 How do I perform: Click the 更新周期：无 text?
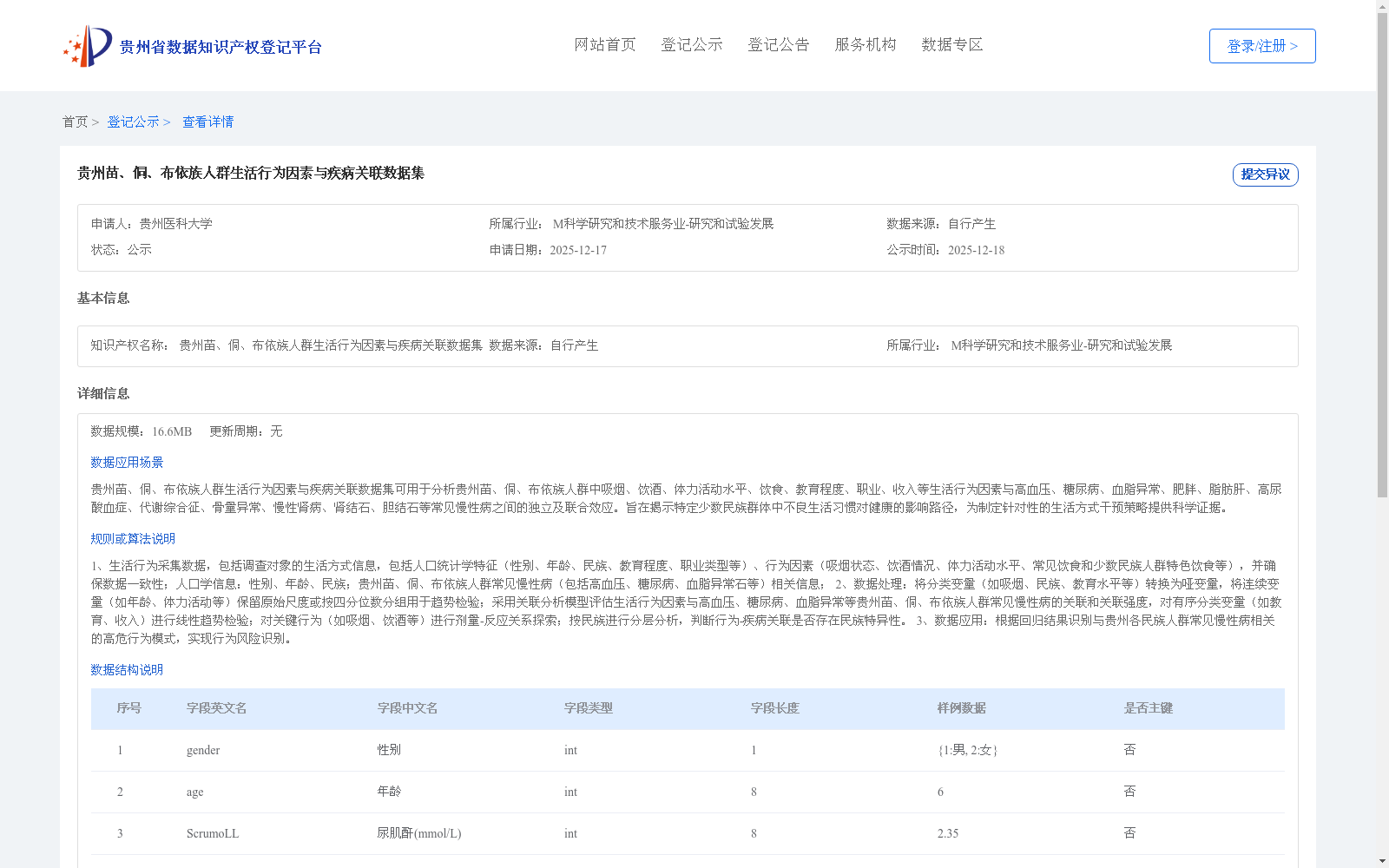[x=246, y=431]
